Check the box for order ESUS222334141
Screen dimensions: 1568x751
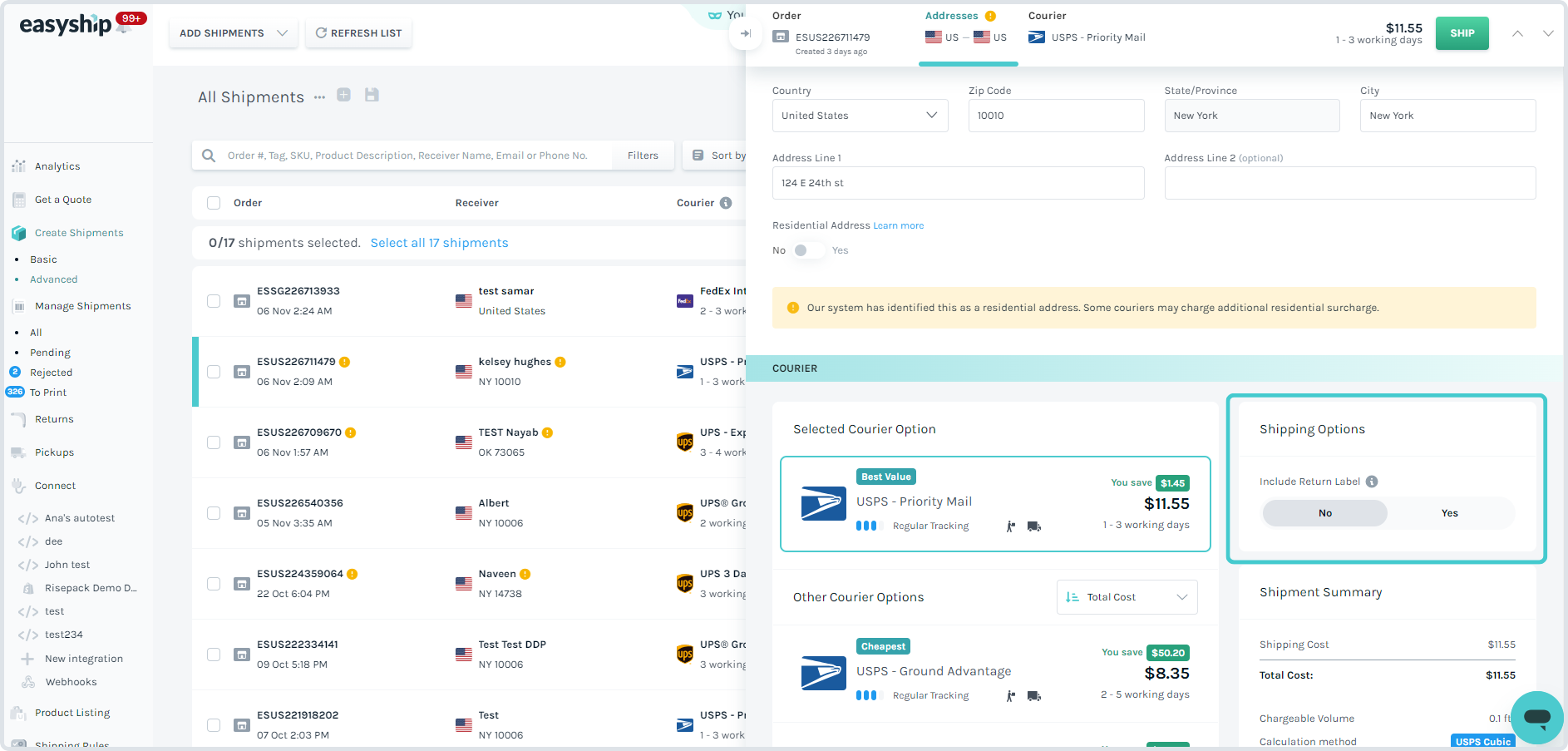coord(214,655)
